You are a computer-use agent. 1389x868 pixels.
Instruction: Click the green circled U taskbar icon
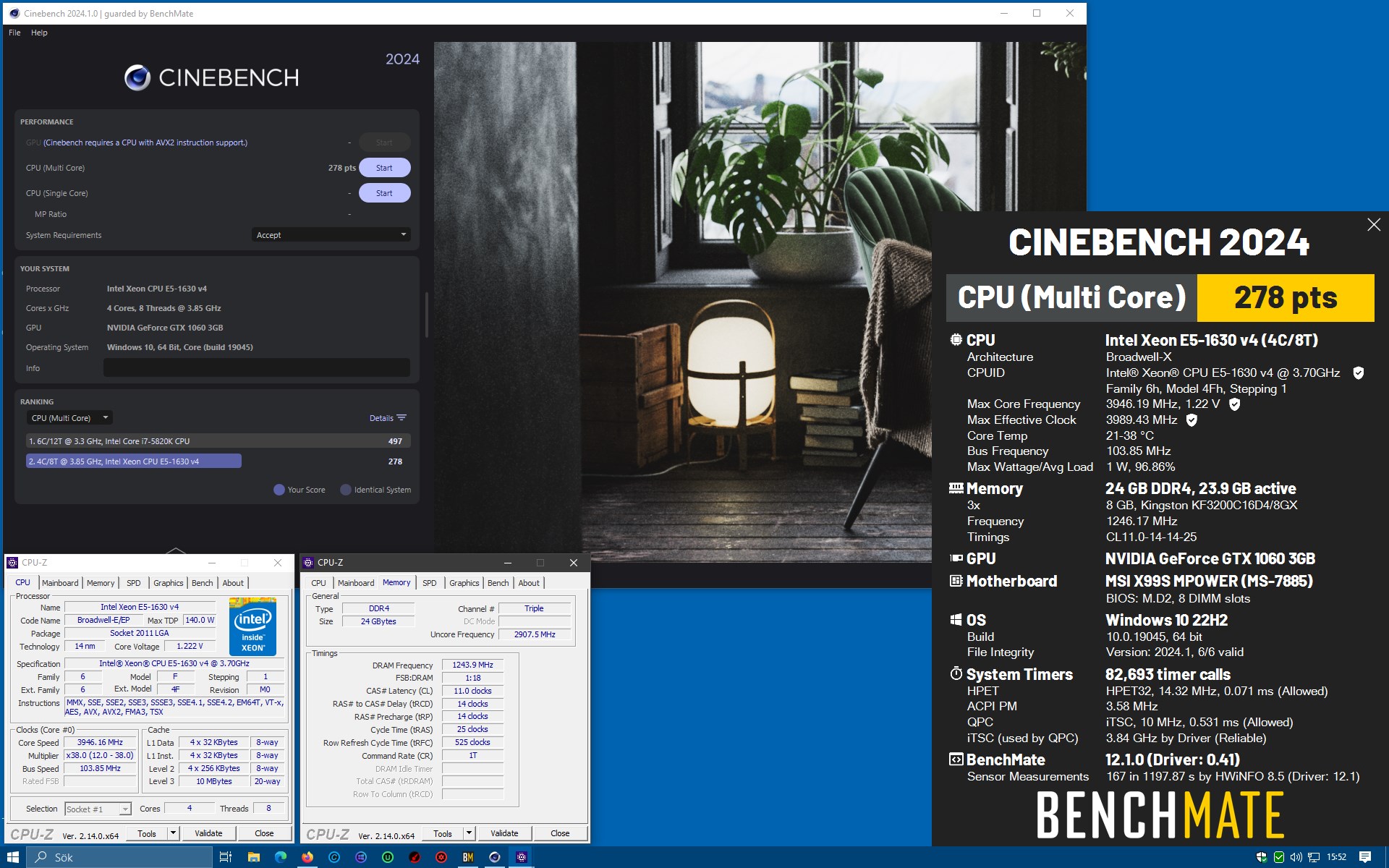pyautogui.click(x=388, y=857)
